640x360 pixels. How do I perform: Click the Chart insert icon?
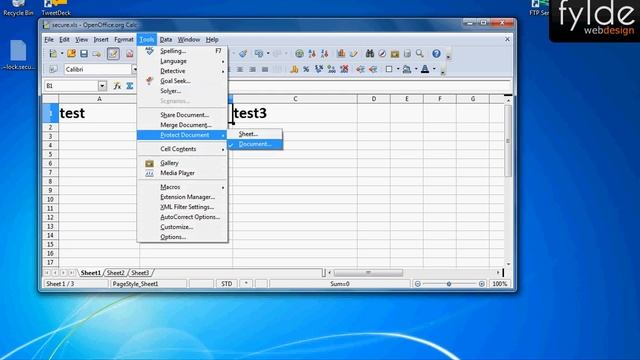pyautogui.click(x=341, y=53)
